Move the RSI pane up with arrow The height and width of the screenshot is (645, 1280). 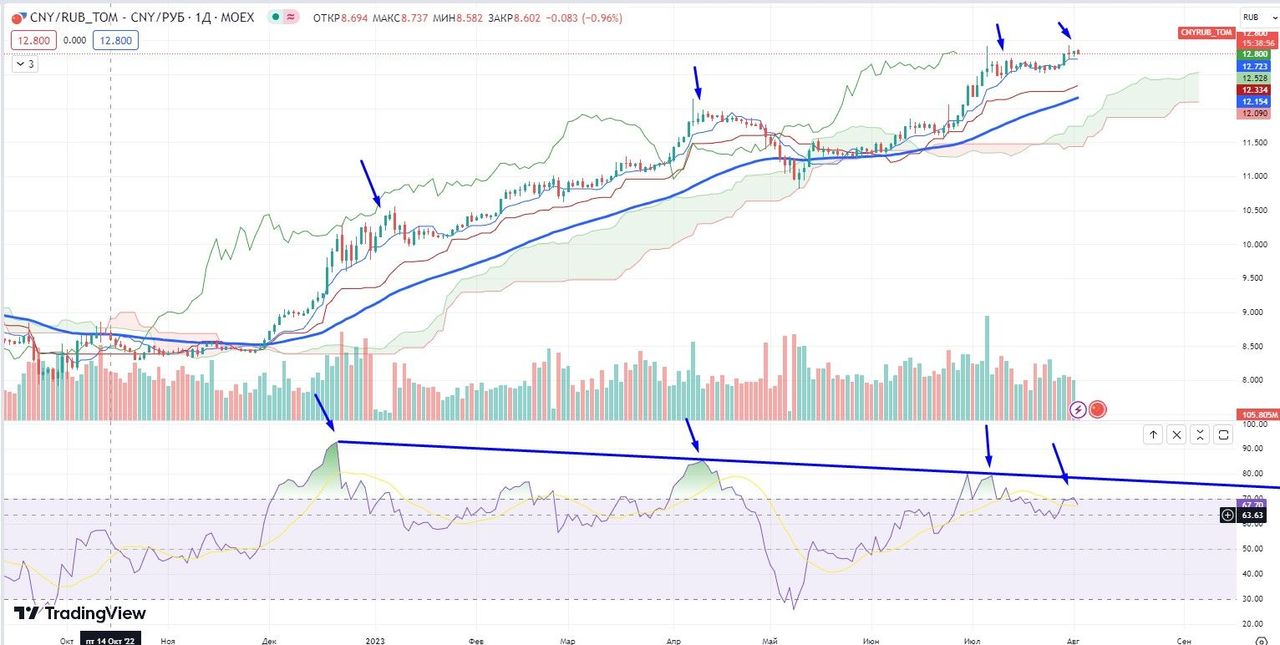pos(1153,434)
